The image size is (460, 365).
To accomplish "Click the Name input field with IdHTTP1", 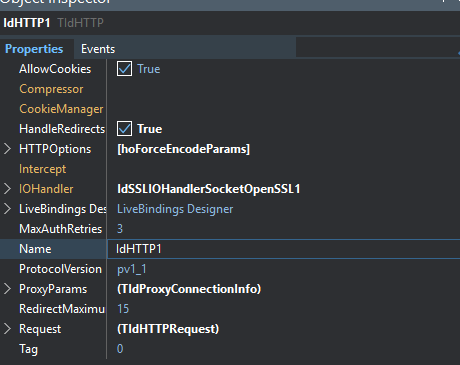I will point(284,249).
